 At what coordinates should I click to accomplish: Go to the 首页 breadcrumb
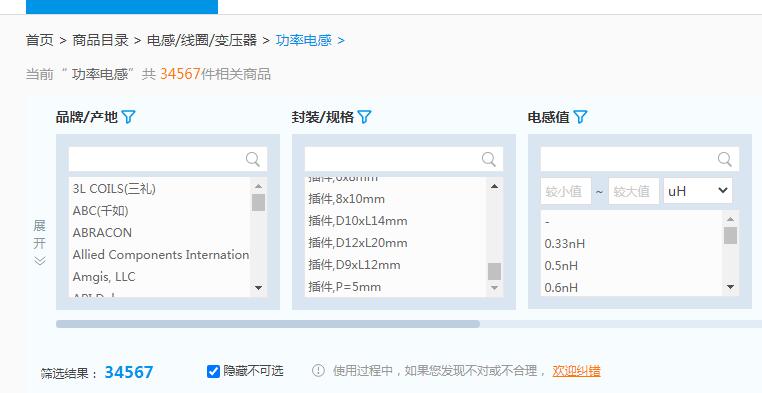(x=39, y=40)
